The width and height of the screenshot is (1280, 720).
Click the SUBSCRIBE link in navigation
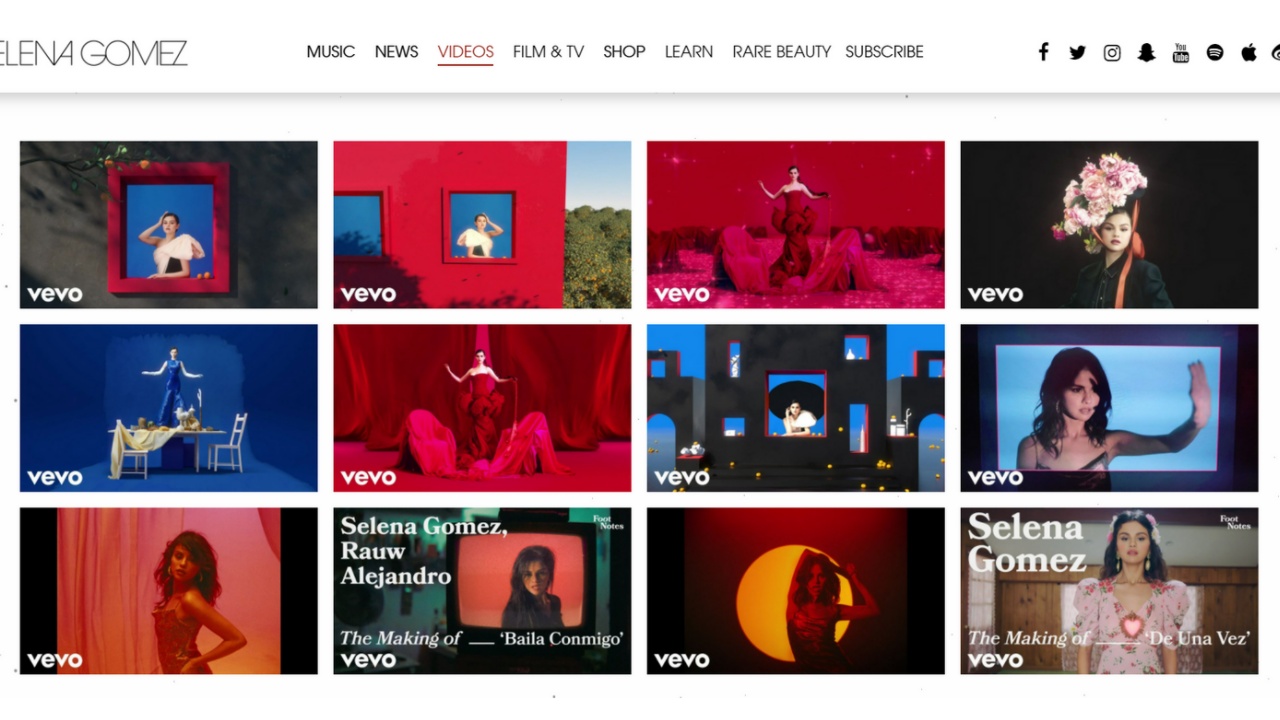885,52
